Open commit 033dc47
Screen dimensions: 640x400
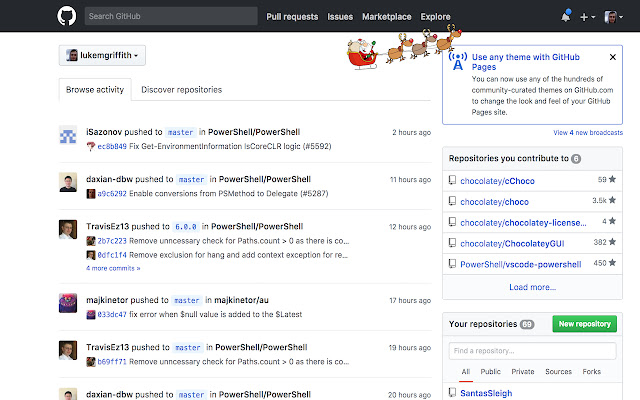point(112,314)
